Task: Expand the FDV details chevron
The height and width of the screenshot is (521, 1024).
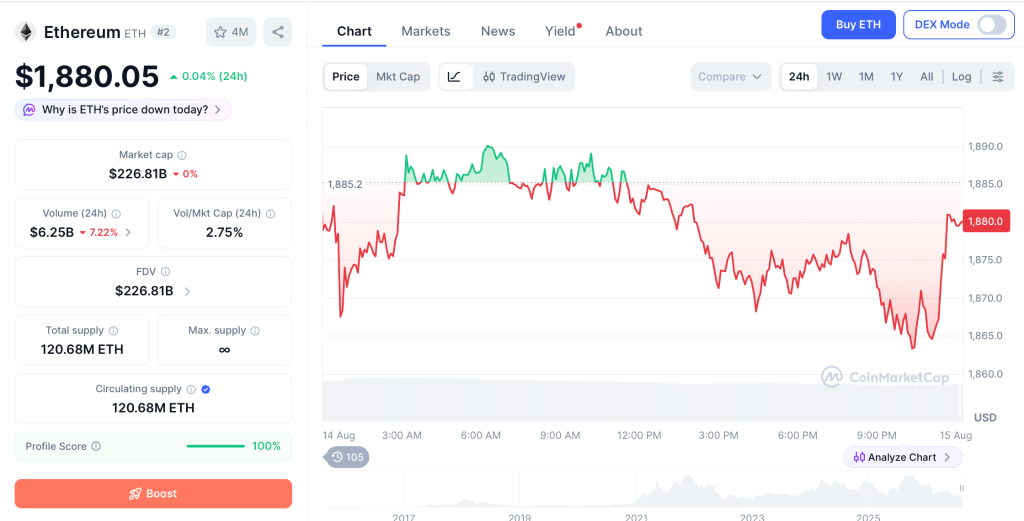Action: pyautogui.click(x=187, y=291)
